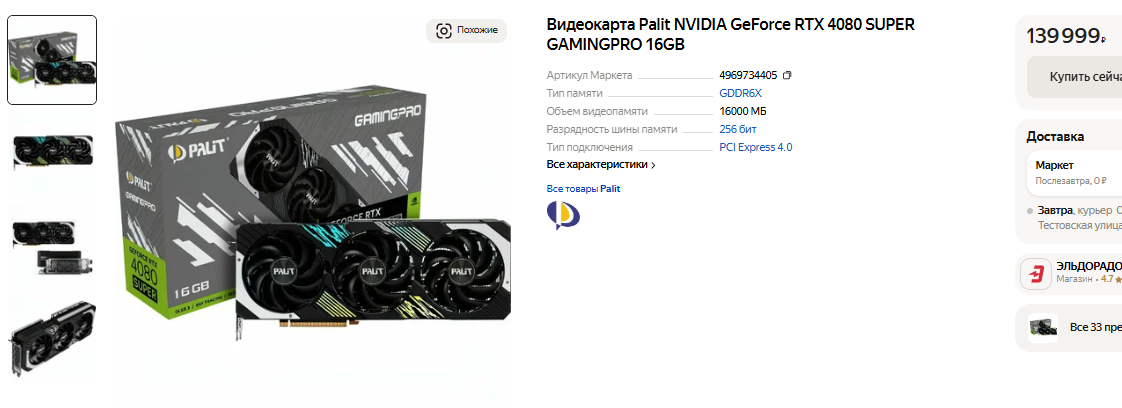Select the fourth thumbnail with angled card view
1122x408 pixels.
(52, 338)
